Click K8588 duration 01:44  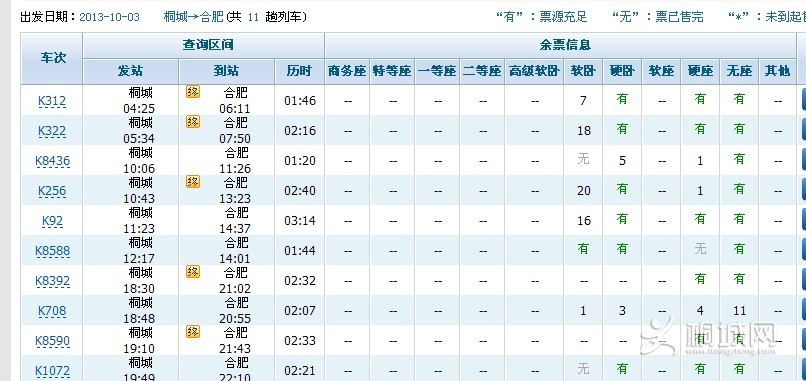[299, 251]
